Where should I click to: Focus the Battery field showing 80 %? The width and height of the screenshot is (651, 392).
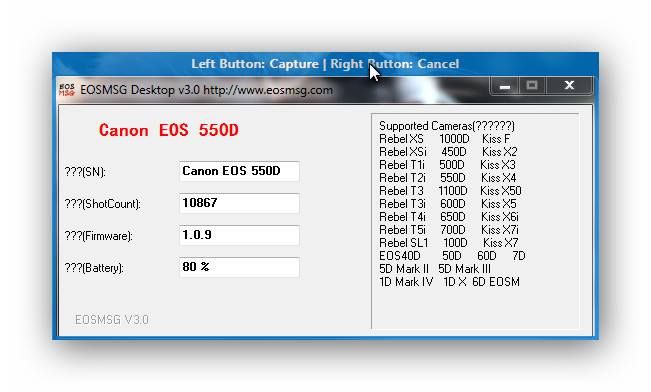pos(239,267)
